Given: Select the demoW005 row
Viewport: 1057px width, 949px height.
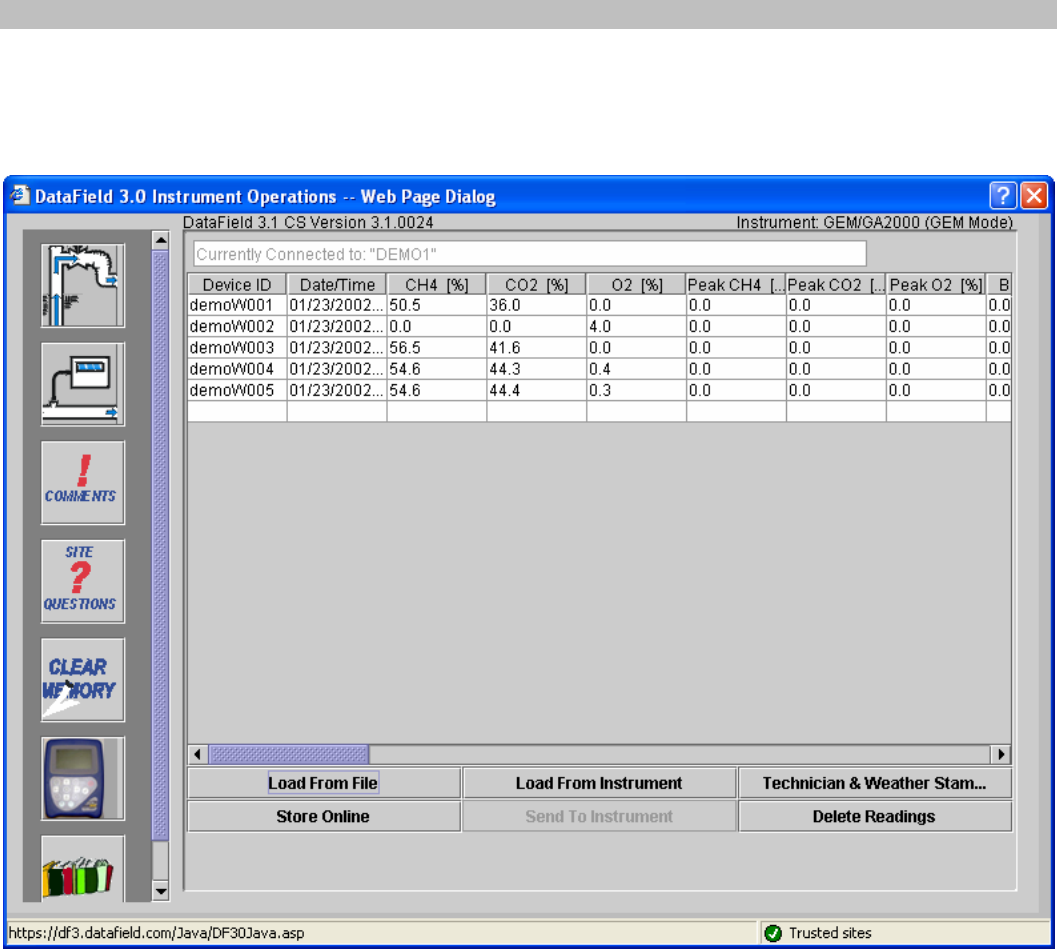Looking at the screenshot, I should (x=599, y=390).
